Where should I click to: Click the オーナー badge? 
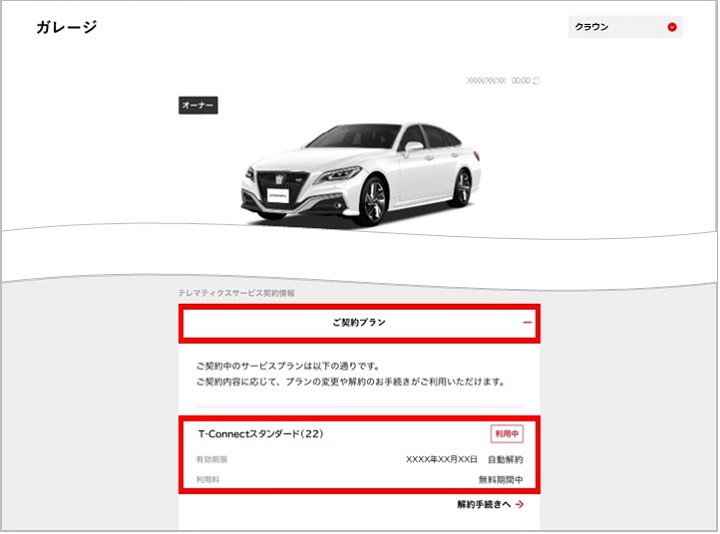tap(198, 105)
